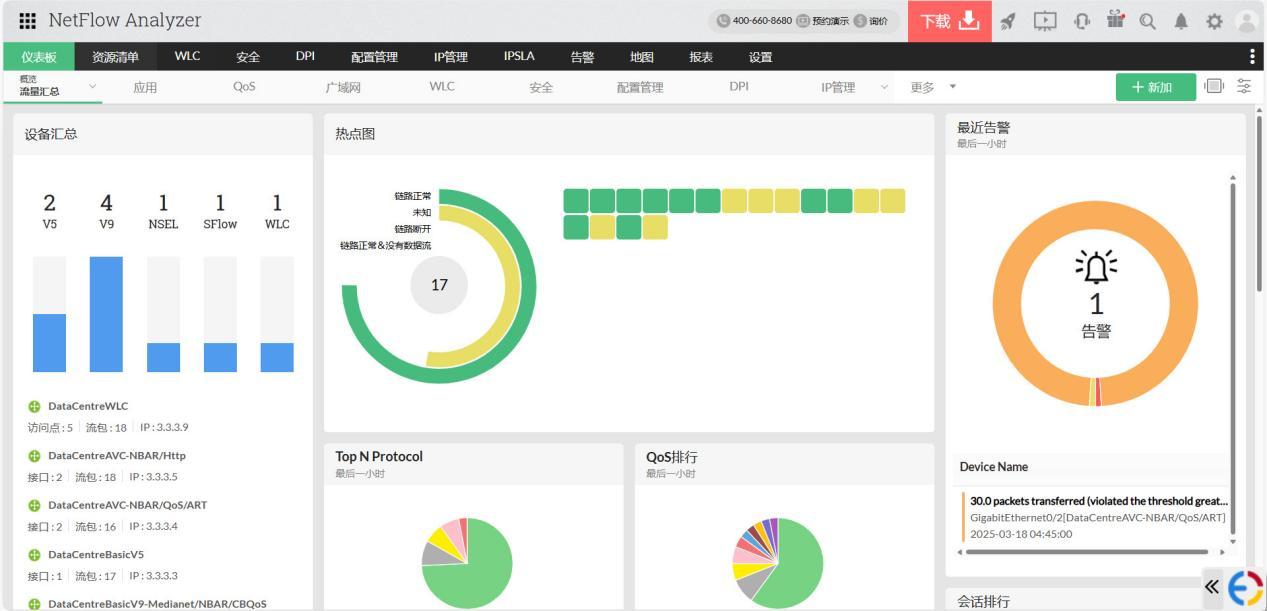This screenshot has width=1267, height=611.
Task: Click the rocket quick-start icon
Action: pyautogui.click(x=1008, y=21)
